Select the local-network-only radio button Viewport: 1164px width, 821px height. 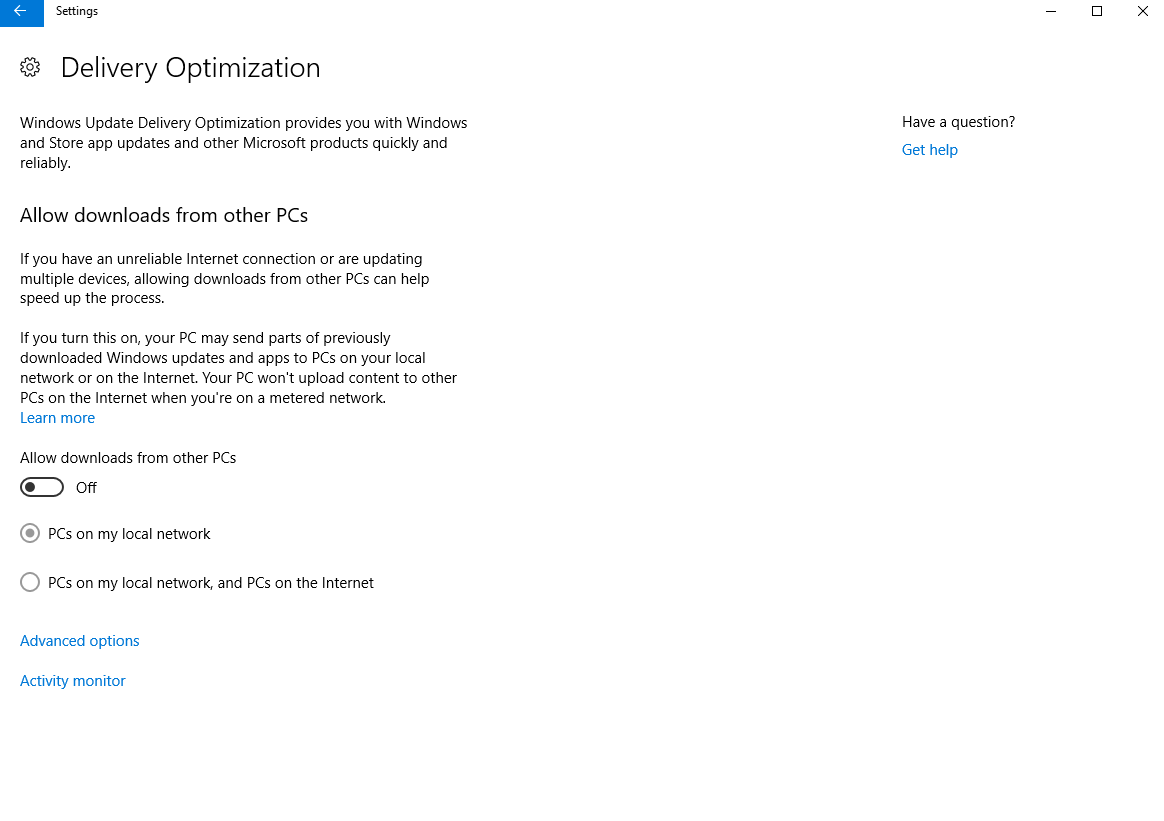point(30,534)
